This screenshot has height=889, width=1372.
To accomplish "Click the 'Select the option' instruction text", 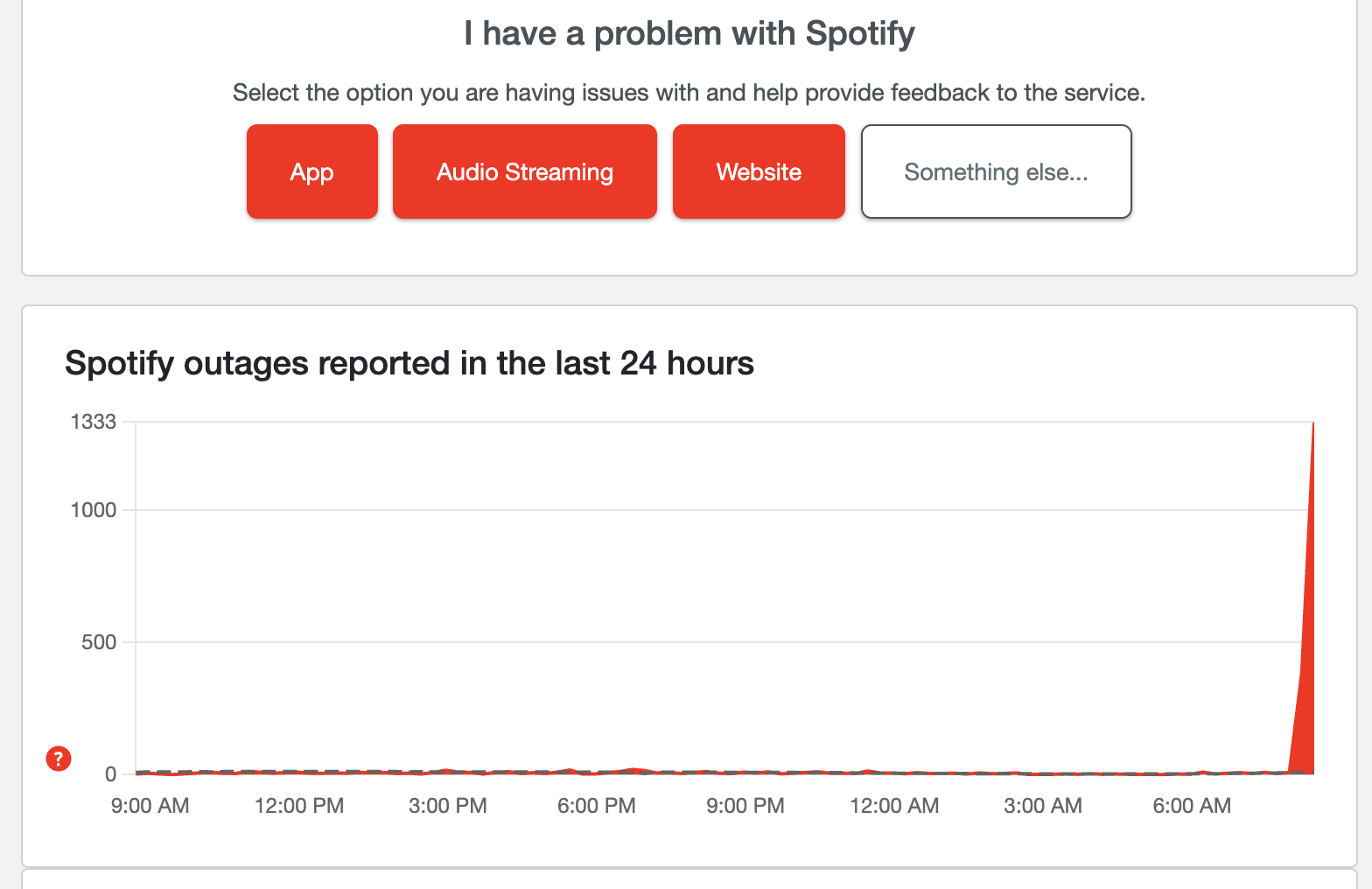I will 689,93.
